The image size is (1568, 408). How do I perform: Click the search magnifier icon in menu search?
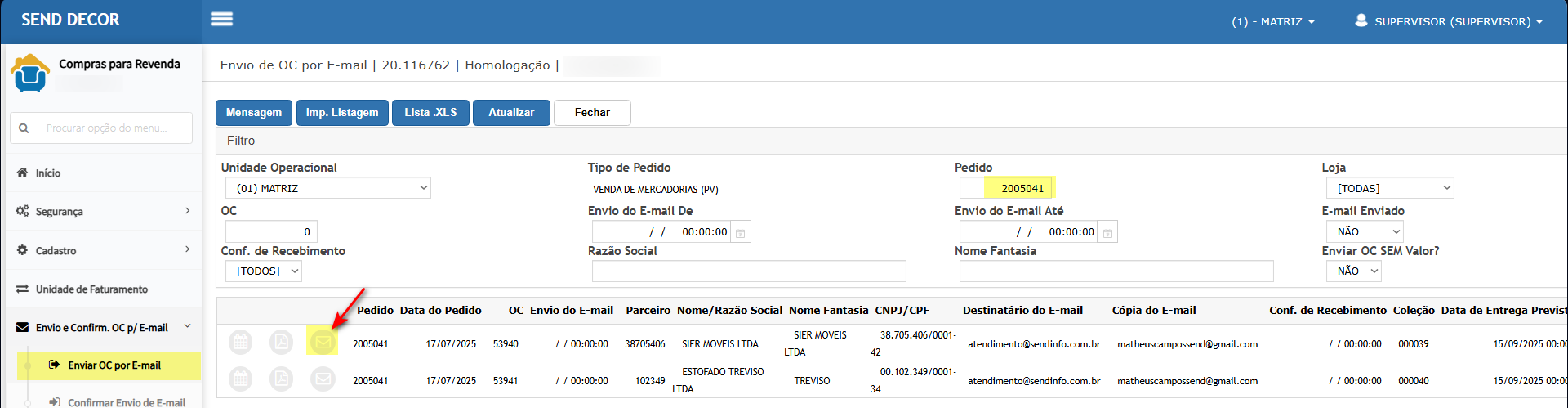(x=24, y=128)
